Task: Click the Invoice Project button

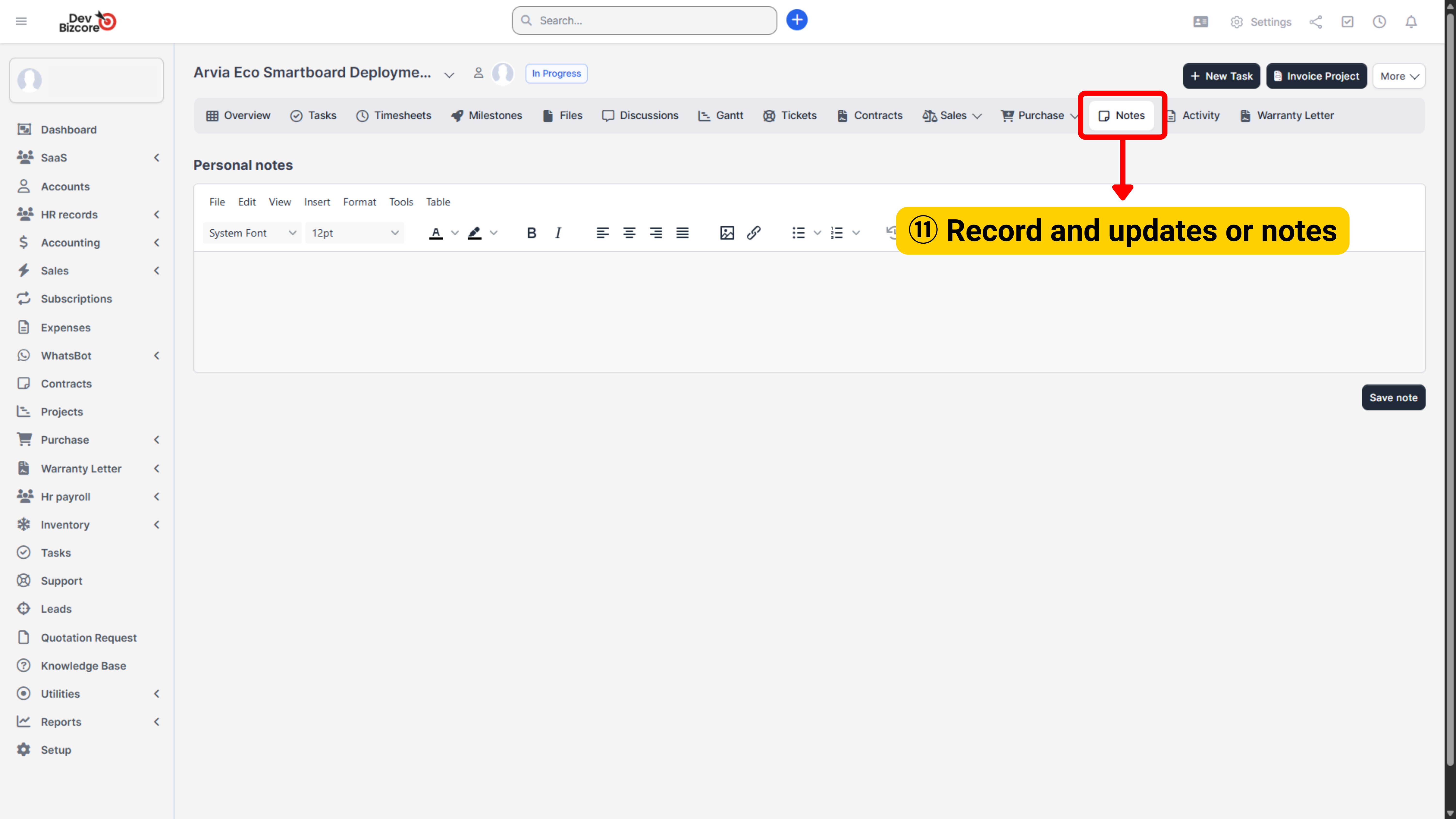Action: [x=1316, y=76]
